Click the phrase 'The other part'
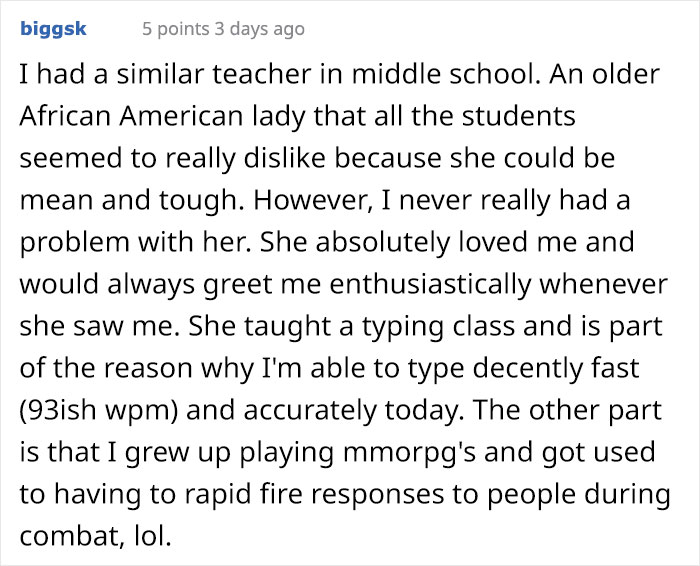 567,411
